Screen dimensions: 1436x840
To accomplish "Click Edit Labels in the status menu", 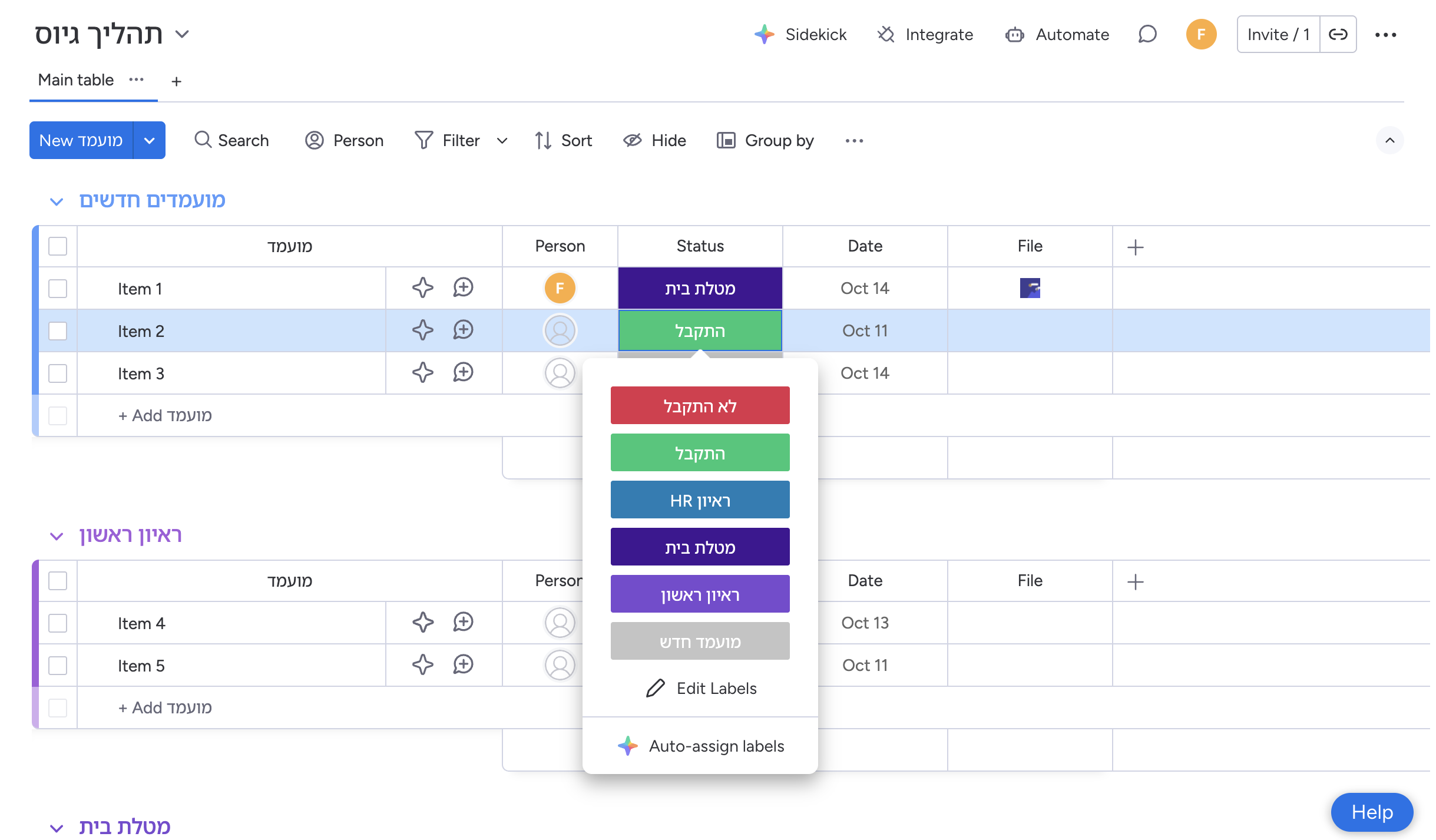I will click(701, 688).
